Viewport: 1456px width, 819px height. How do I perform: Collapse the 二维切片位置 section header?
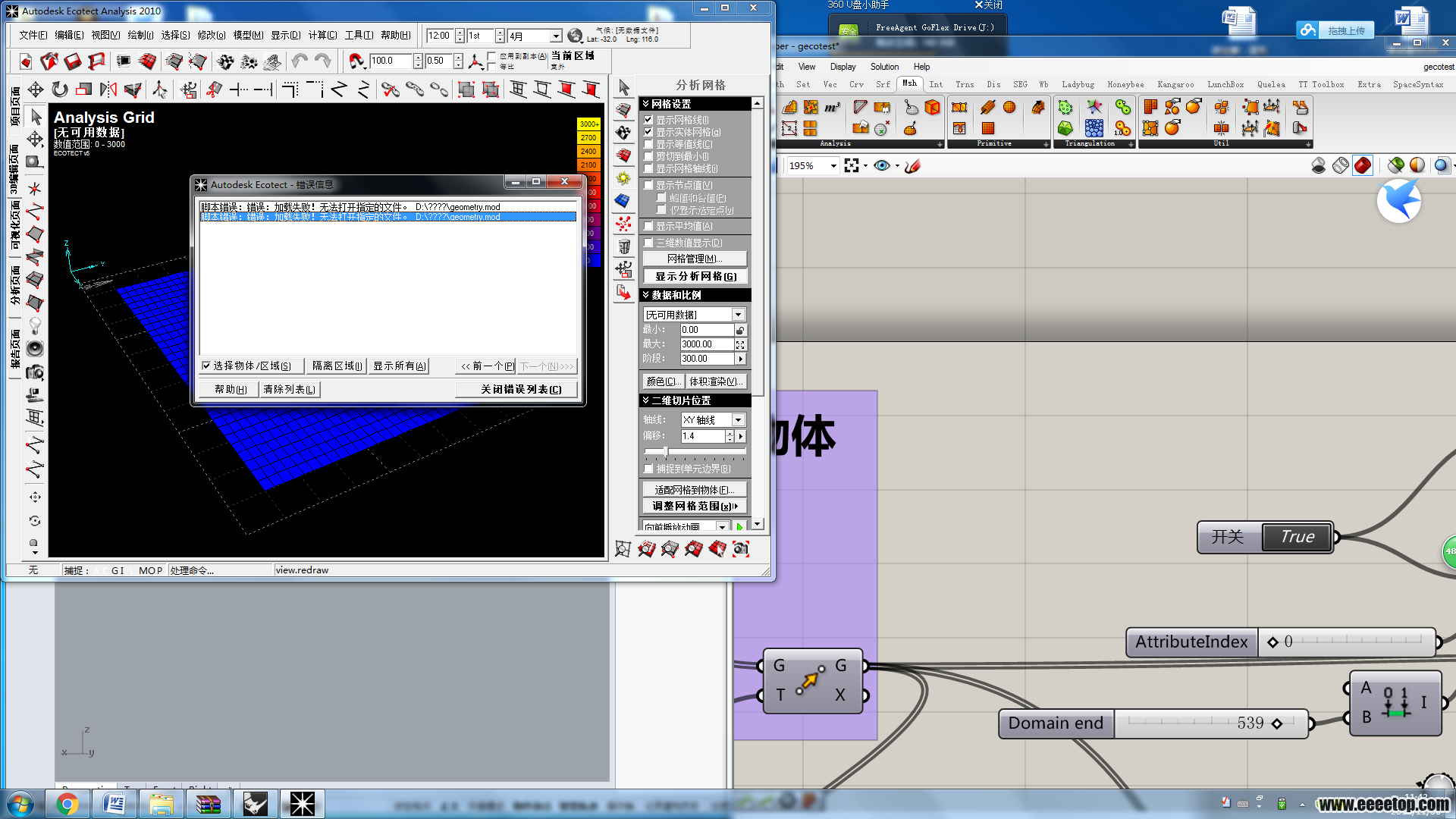pos(696,400)
